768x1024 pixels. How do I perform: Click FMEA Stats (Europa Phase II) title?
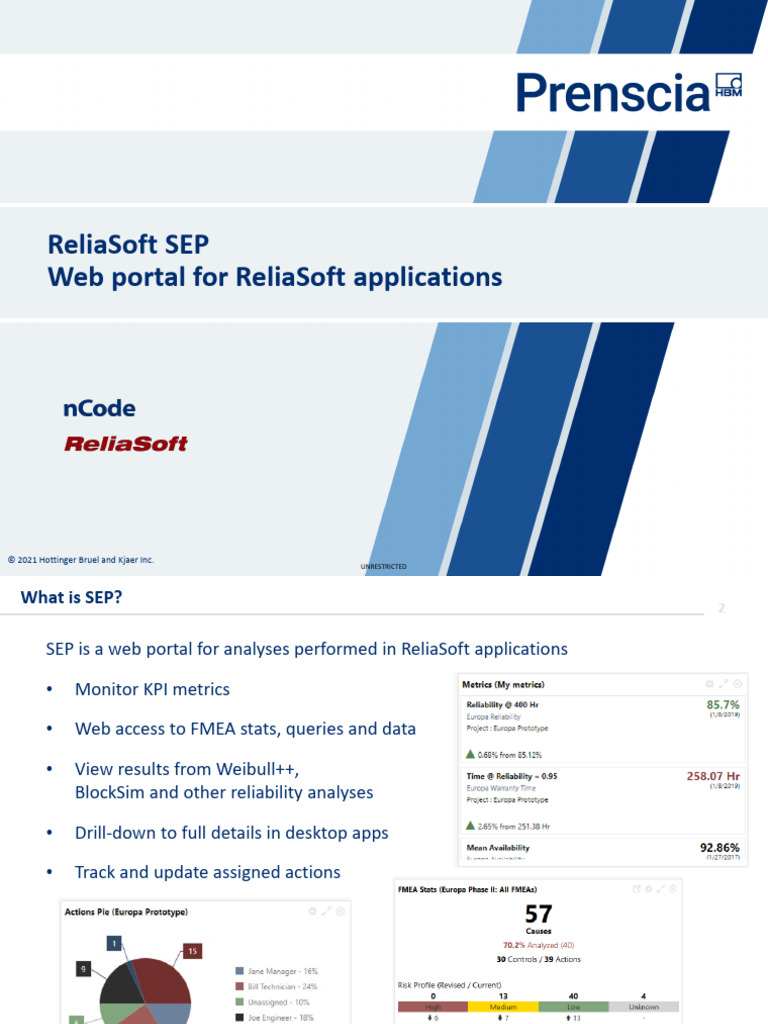(468, 889)
